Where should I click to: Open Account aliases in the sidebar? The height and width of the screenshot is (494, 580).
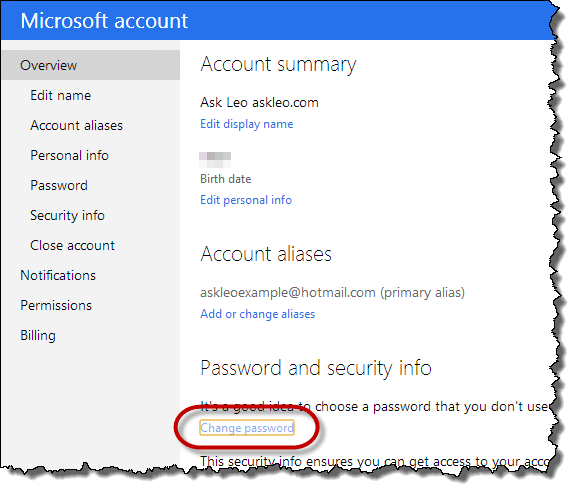(77, 125)
